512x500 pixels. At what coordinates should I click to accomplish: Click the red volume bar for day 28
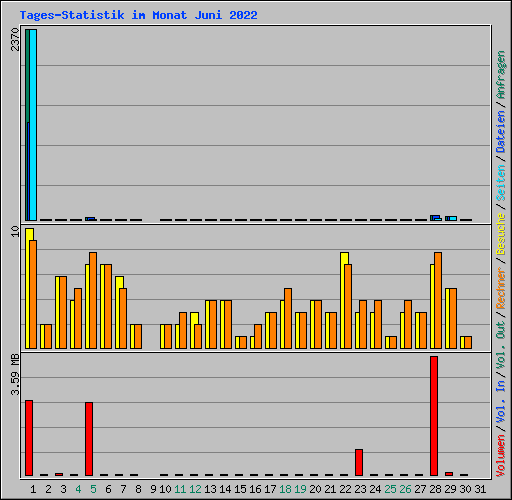point(434,416)
